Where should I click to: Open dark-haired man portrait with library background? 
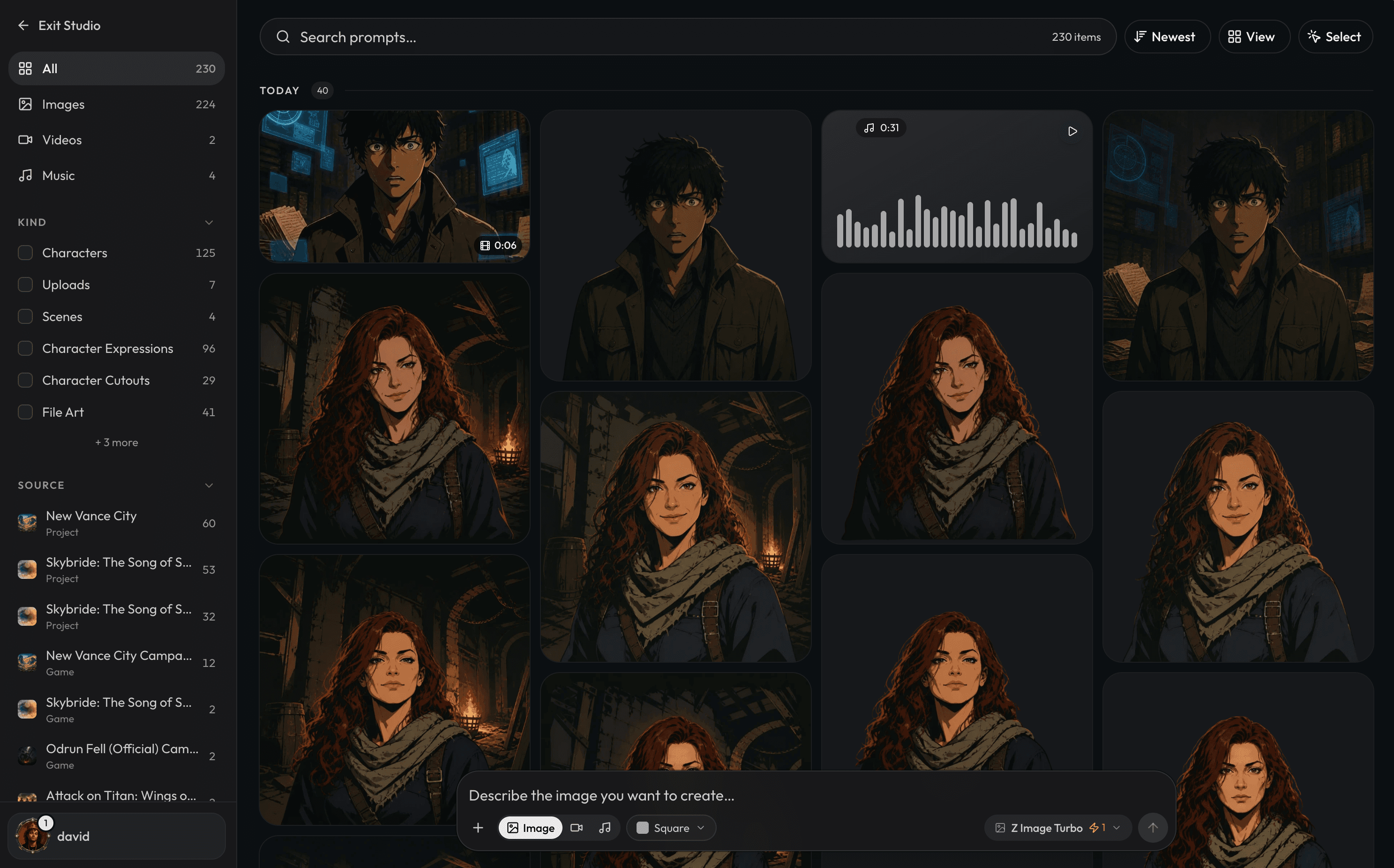point(1238,246)
